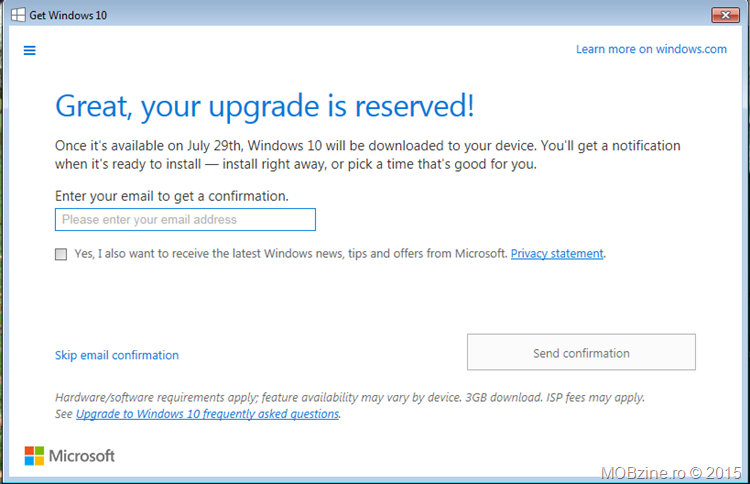Focus the email address input field
This screenshot has height=484, width=750.
185,220
